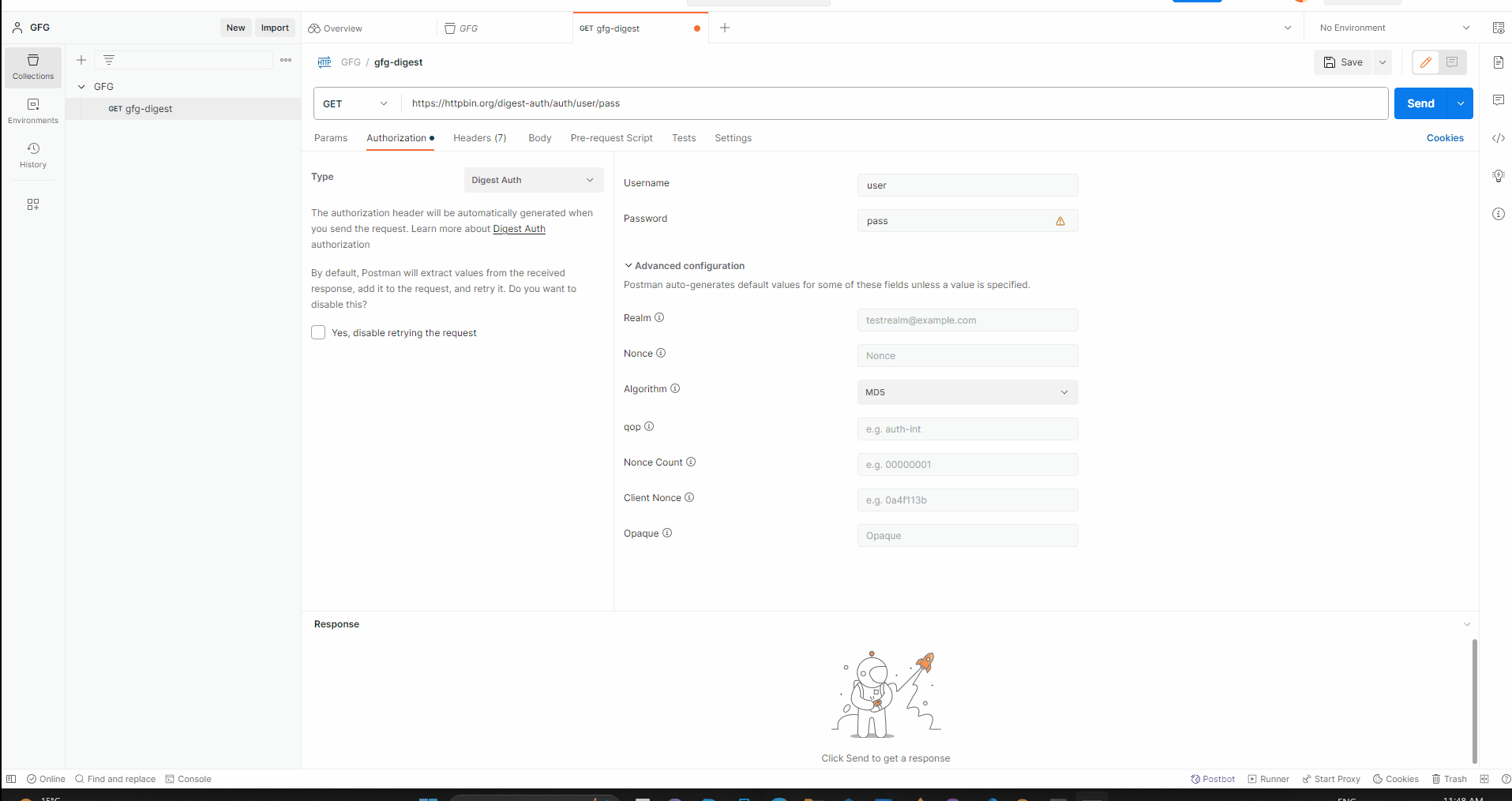Click the info icon next to Client Nonce
This screenshot has height=801, width=1512.
689,497
